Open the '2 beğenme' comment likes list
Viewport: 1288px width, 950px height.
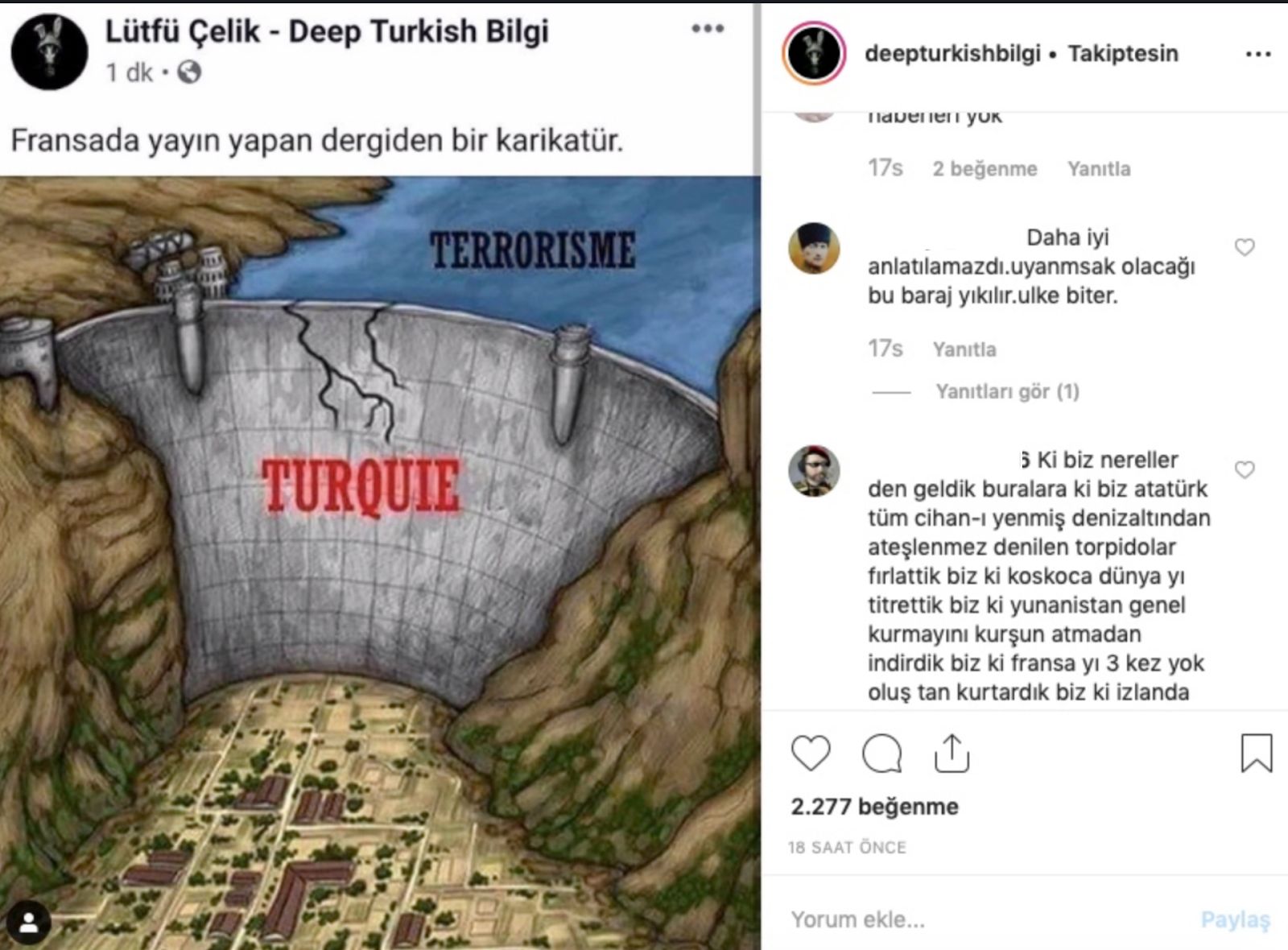[x=985, y=169]
